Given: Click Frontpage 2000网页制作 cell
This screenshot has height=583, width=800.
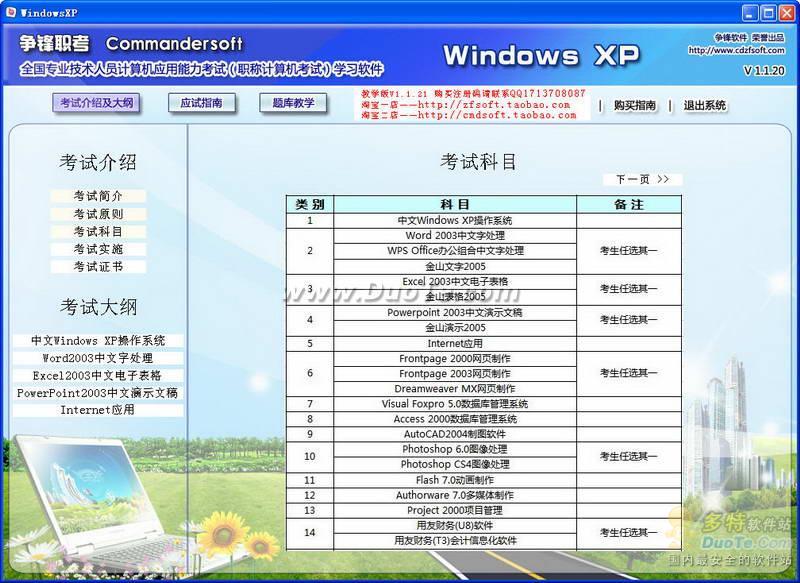Looking at the screenshot, I should 455,359.
